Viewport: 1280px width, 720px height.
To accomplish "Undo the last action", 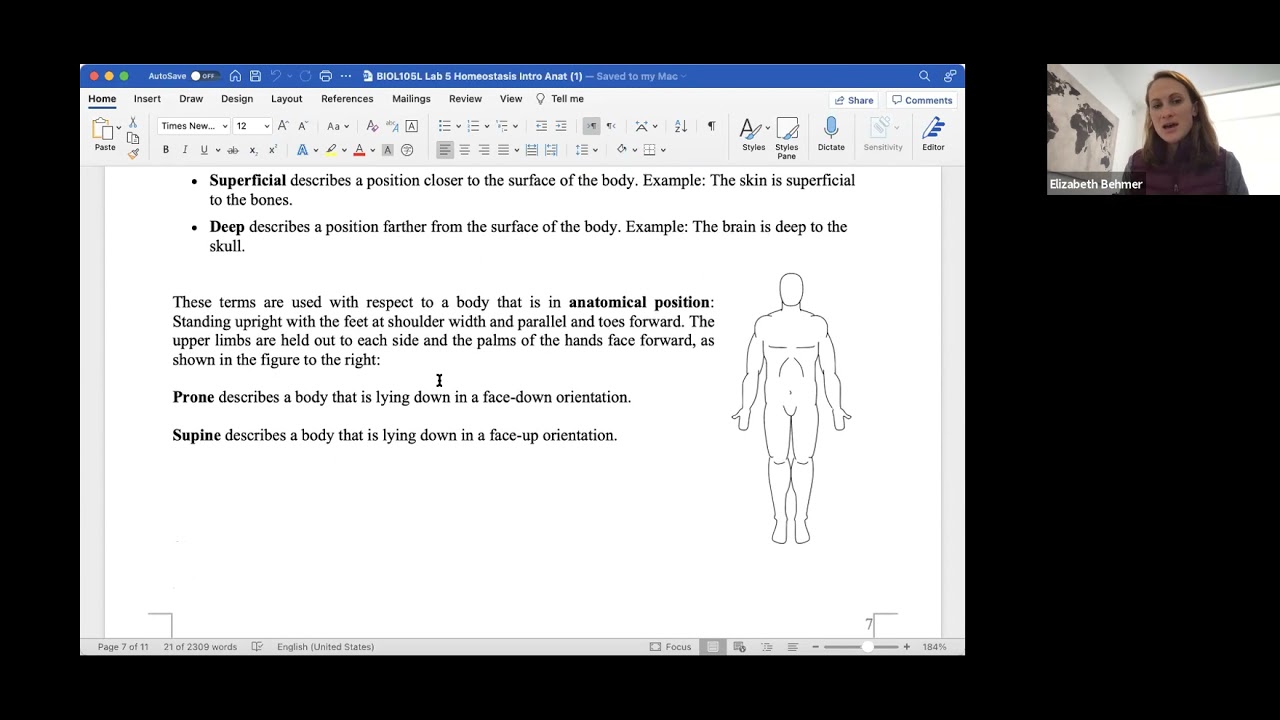I will 277,76.
